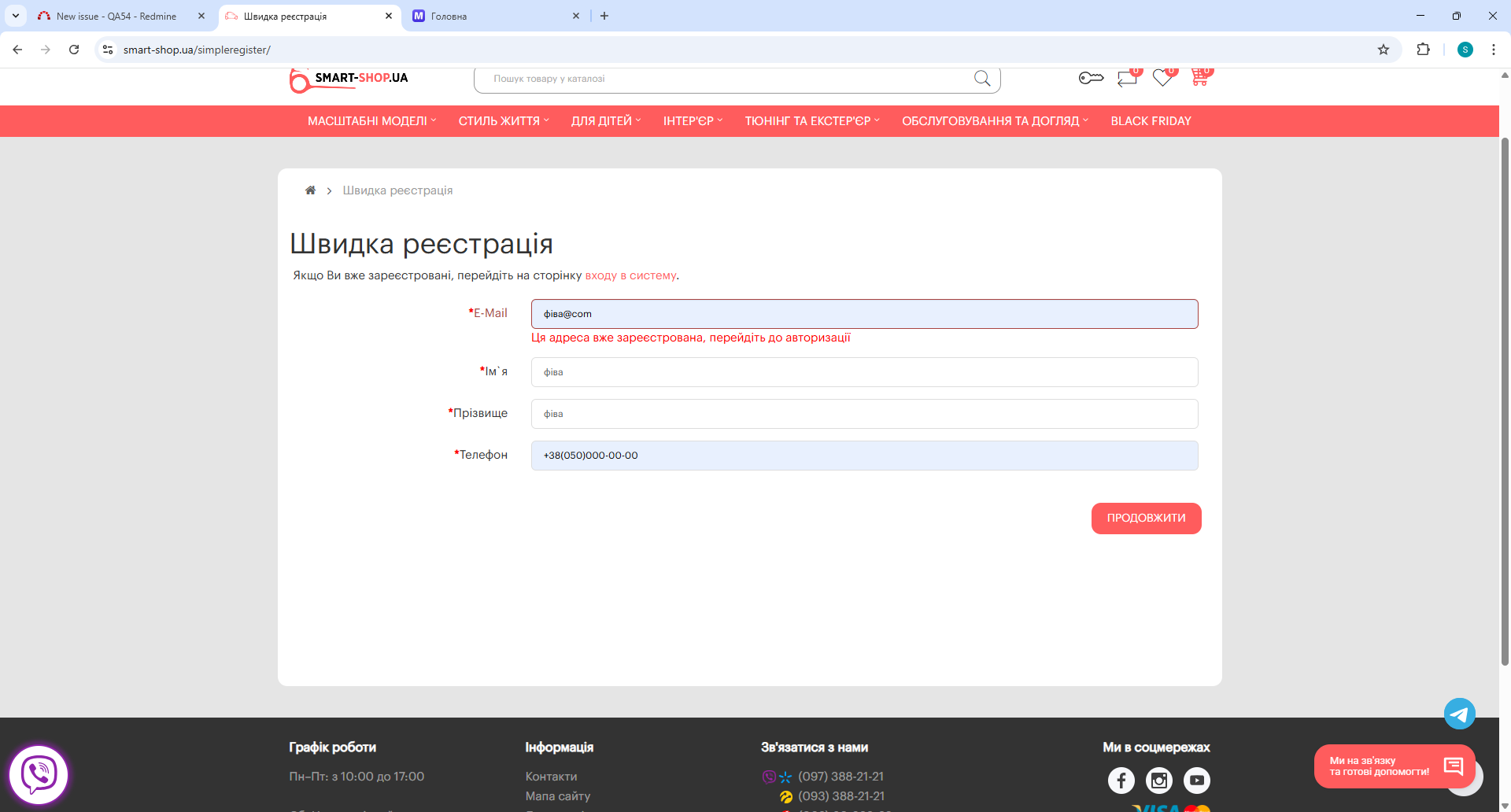The width and height of the screenshot is (1511, 812).
Task: Bookmark this page with the star icon
Action: pyautogui.click(x=1384, y=50)
